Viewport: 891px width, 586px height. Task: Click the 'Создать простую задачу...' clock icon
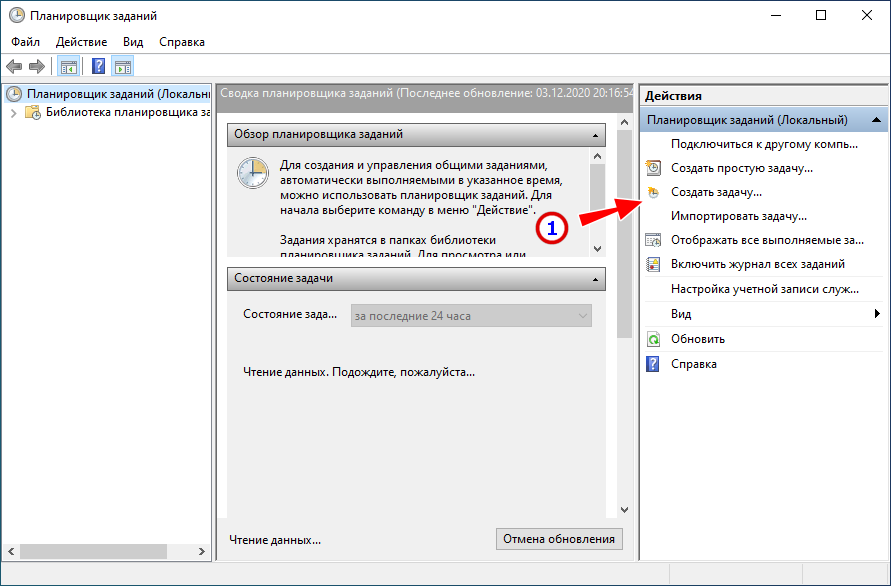(x=653, y=168)
